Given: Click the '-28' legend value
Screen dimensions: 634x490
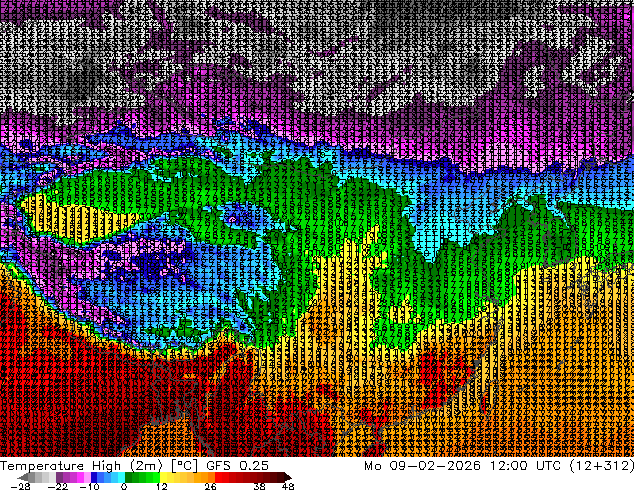Looking at the screenshot, I should [20, 486].
